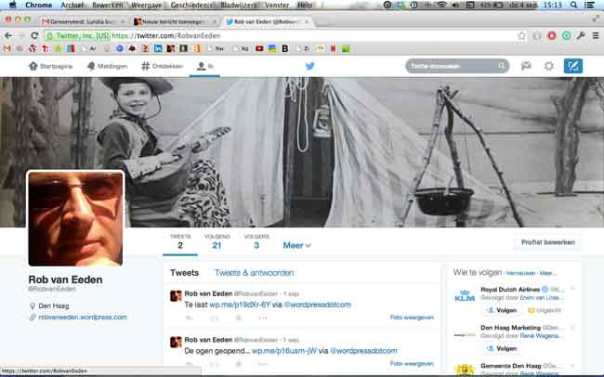Open the Chrome application menu
Image resolution: width=604 pixels, height=377 pixels.
(x=39, y=5)
